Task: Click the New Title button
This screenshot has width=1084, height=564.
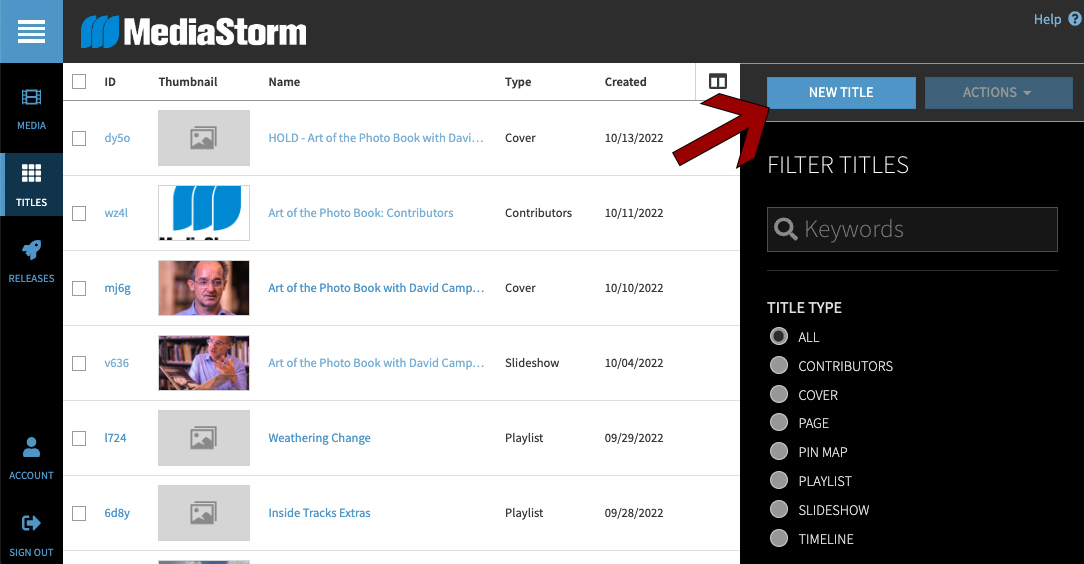Action: 841,93
